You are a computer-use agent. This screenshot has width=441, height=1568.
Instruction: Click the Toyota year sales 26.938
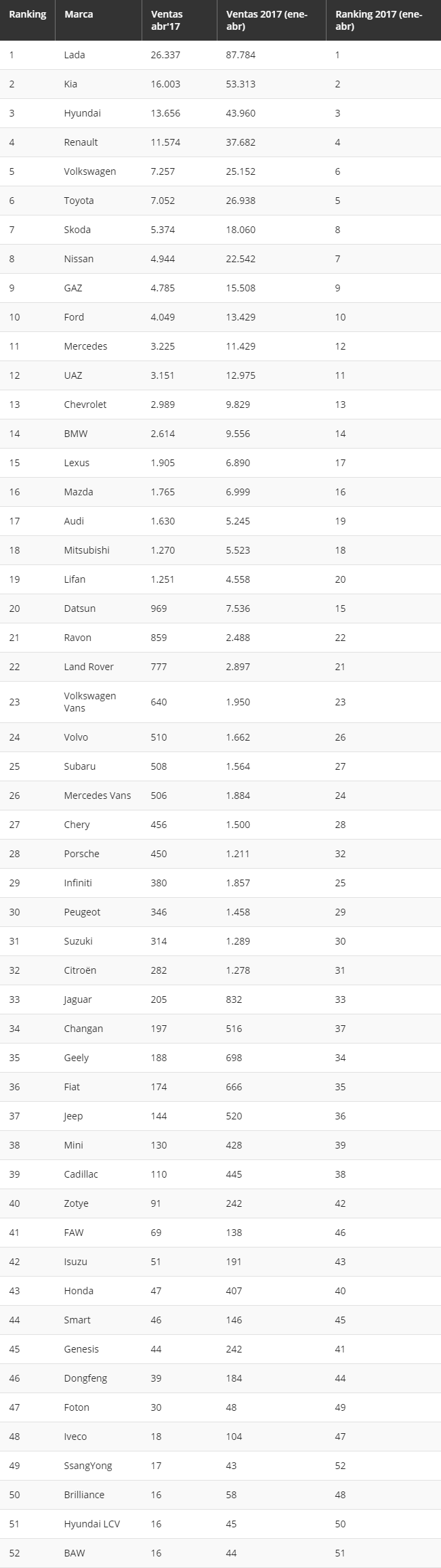(240, 201)
